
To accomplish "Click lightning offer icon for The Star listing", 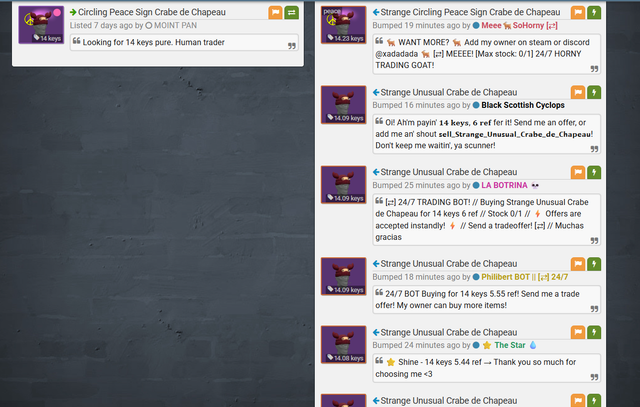I will coord(594,332).
